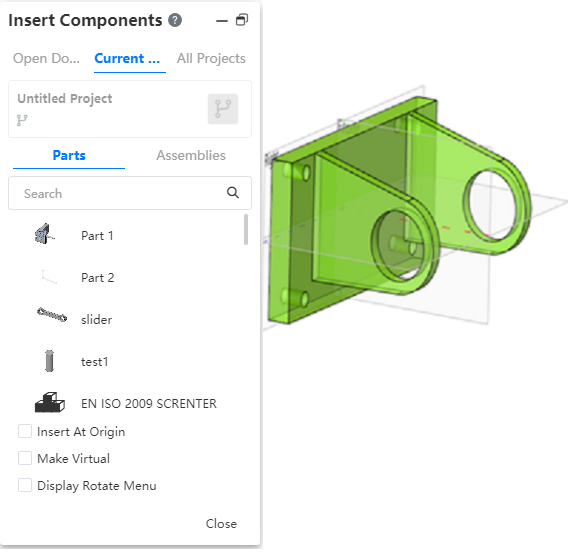Click the magnifier search icon
The image size is (568, 554).
tap(233, 193)
